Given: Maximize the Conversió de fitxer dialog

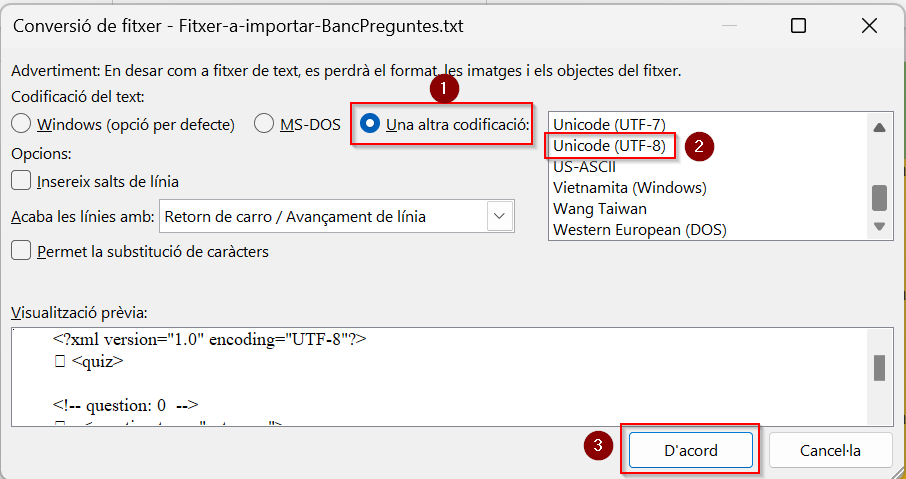Looking at the screenshot, I should pos(799,25).
